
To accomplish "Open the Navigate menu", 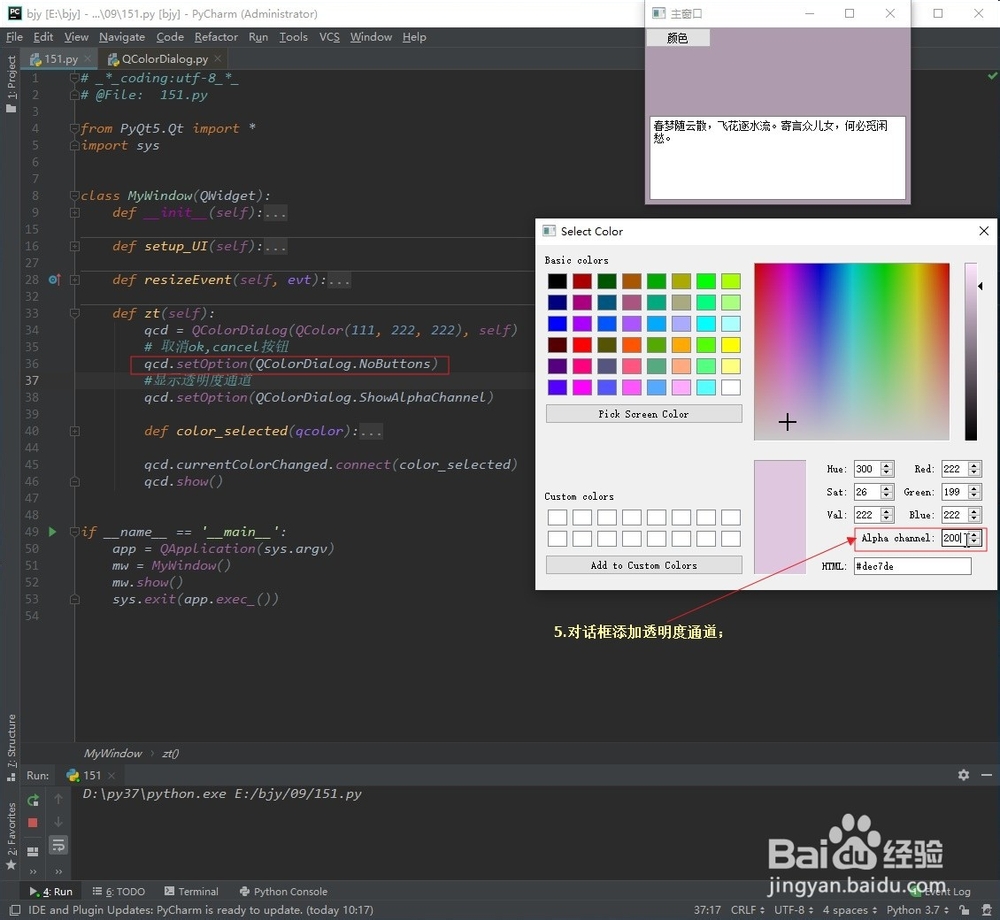I will 122,37.
